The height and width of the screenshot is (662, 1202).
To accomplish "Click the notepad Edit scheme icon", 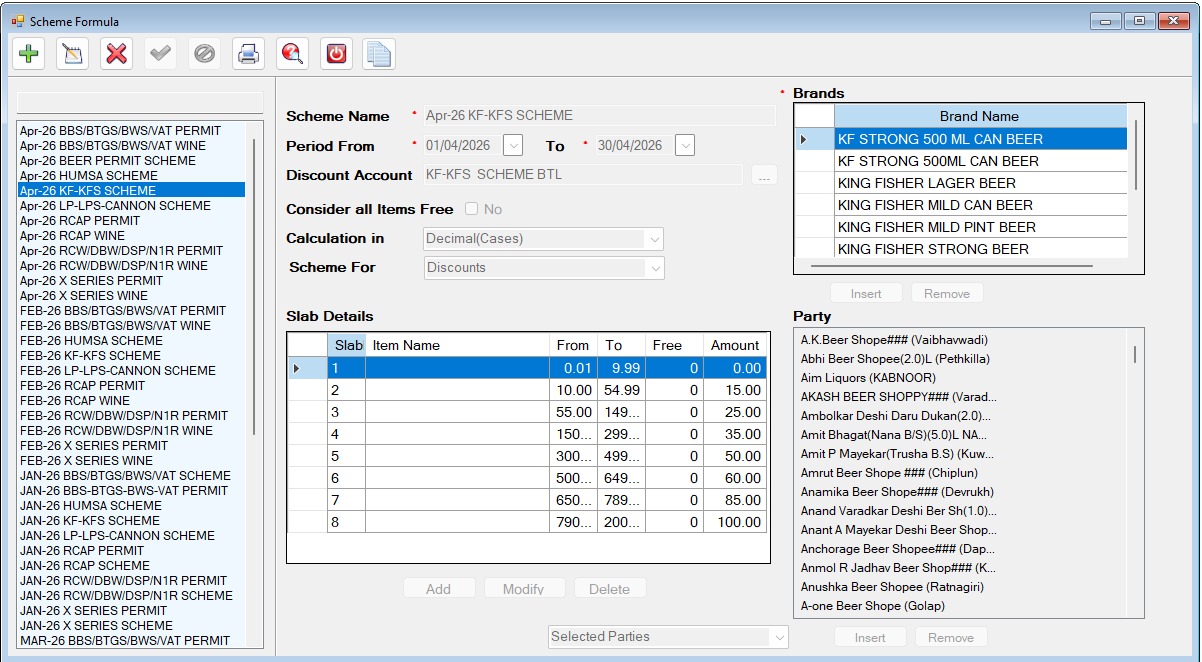I will coord(73,54).
